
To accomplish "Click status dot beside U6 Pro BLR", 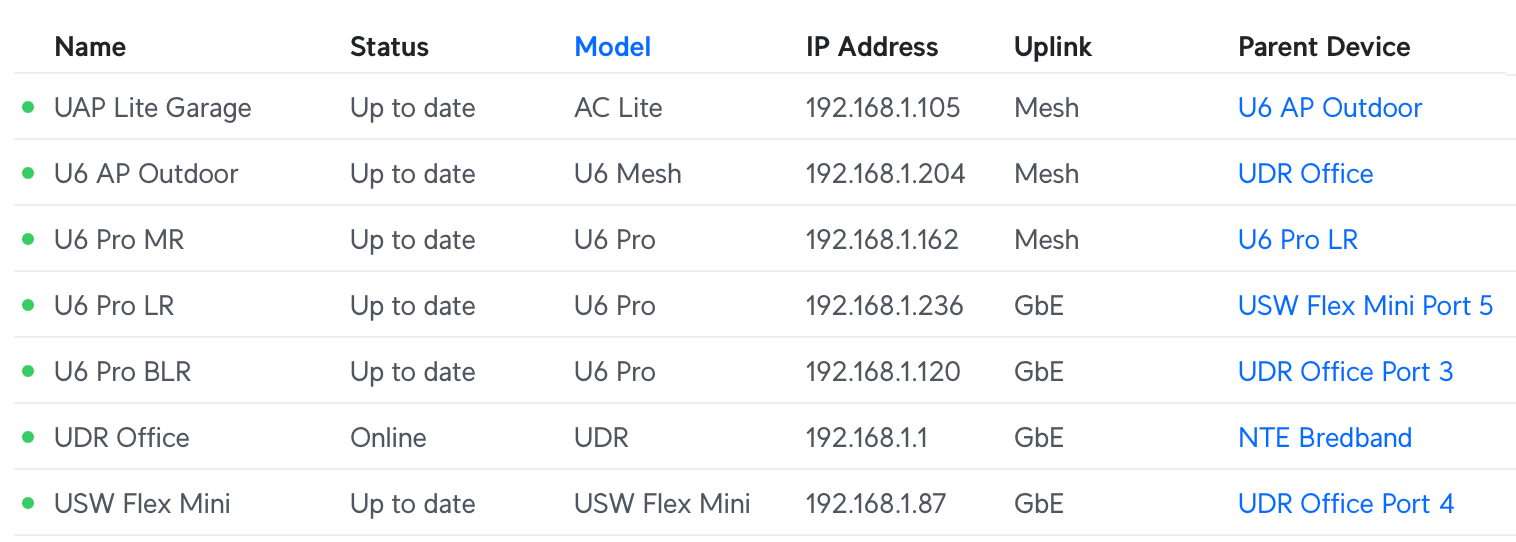I will coord(28,371).
